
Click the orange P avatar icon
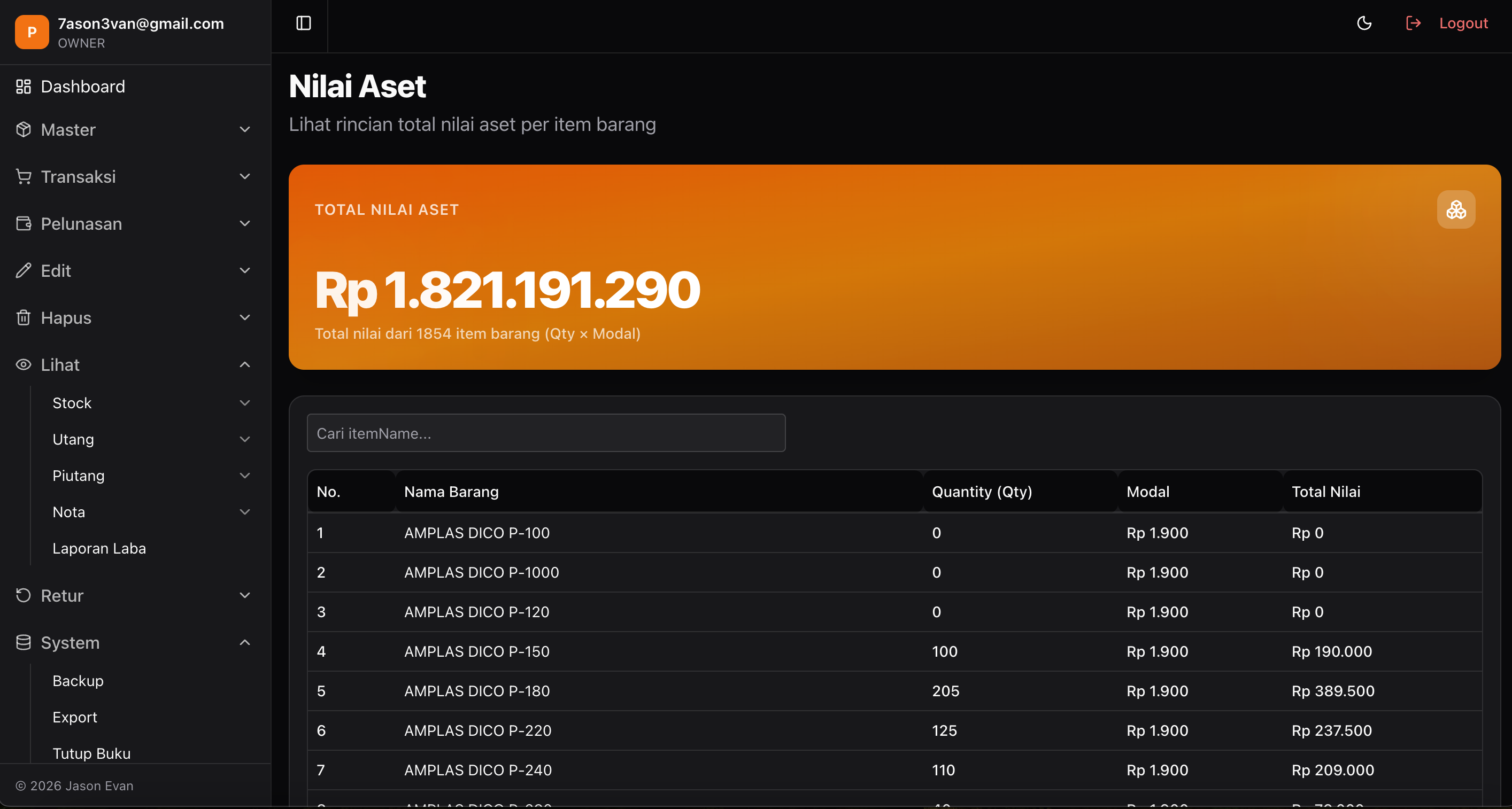point(32,32)
